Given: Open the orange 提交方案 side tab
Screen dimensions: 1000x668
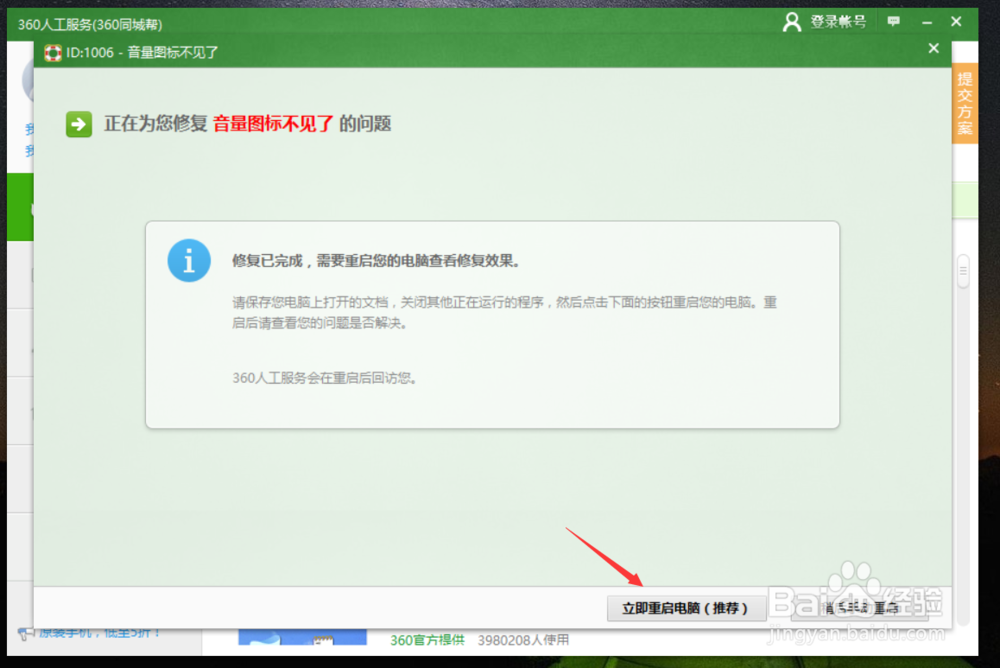Looking at the screenshot, I should [x=964, y=103].
